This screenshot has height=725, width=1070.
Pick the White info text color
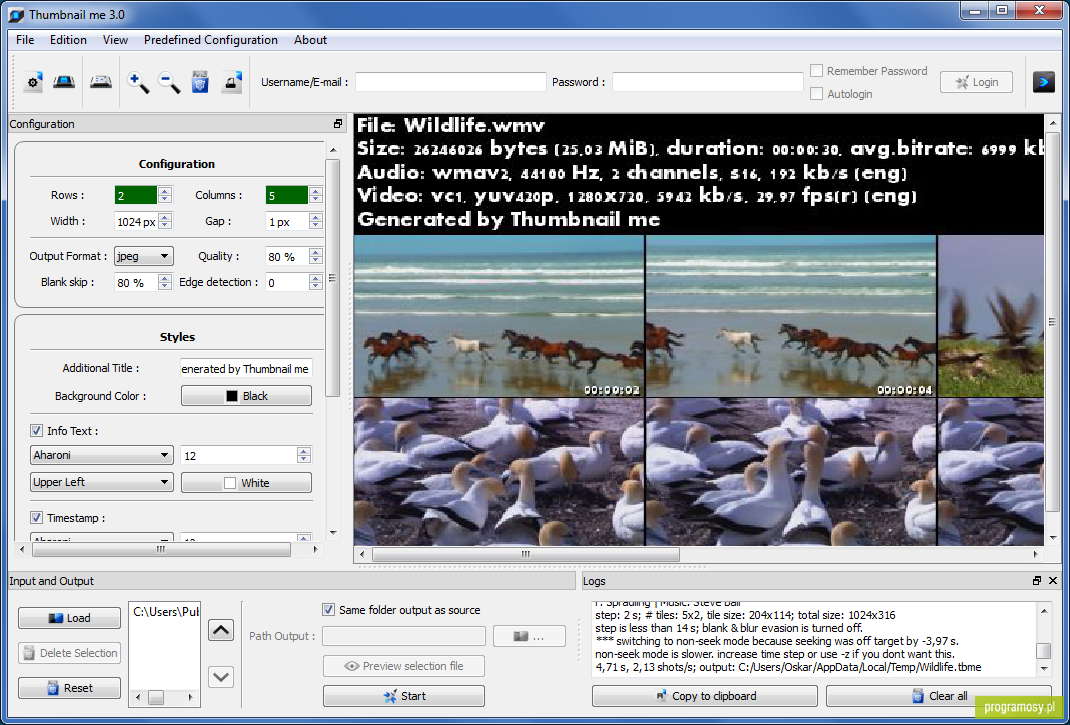tap(246, 483)
